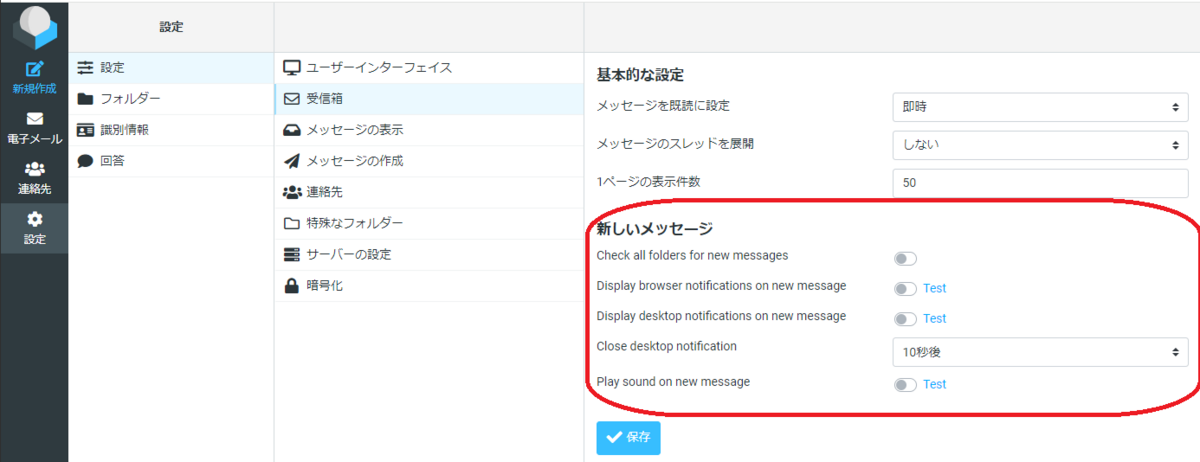Click 1ページの表示件数 input field
This screenshot has width=1200, height=462.
[x=1040, y=183]
